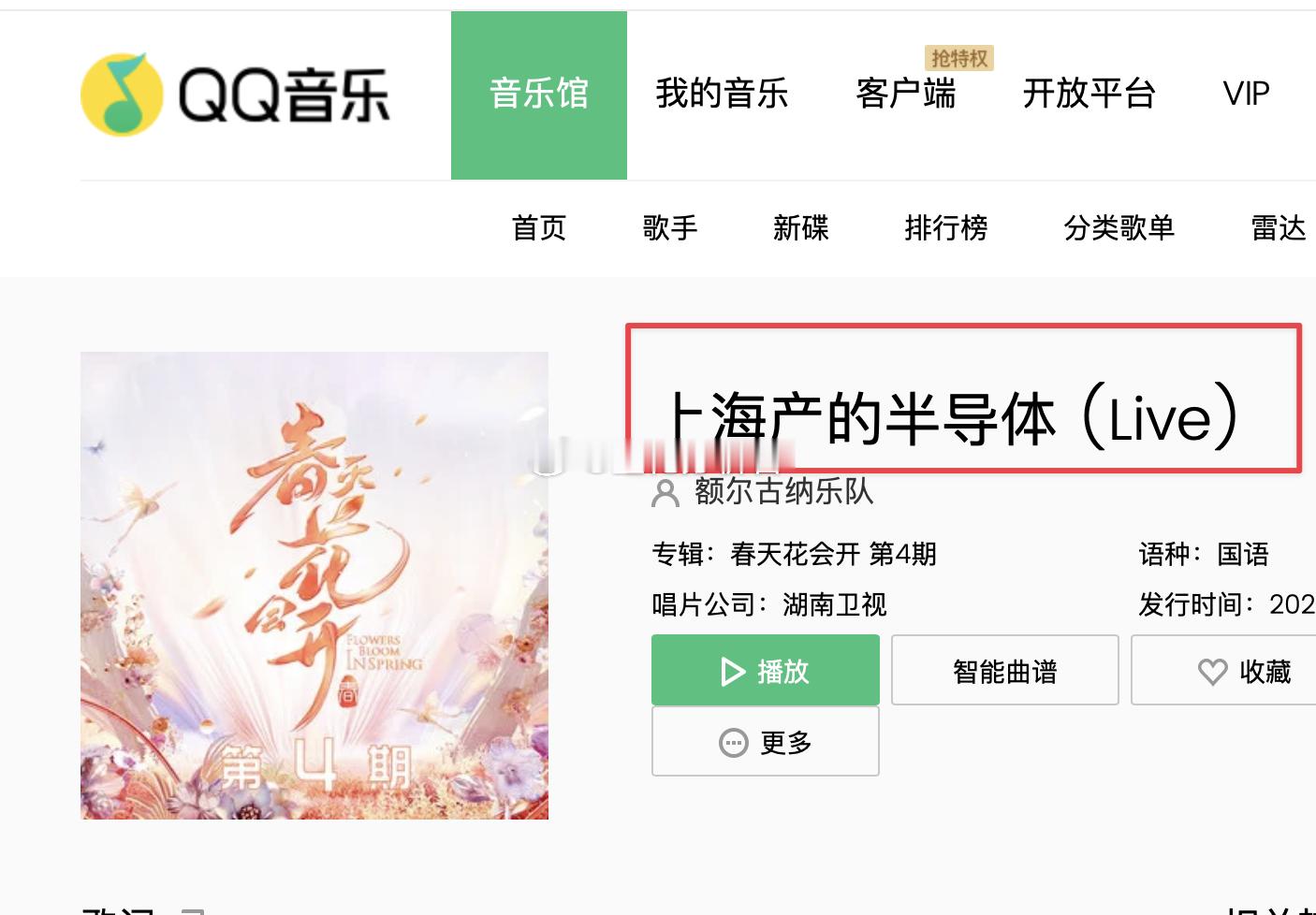Open the 我的音乐 tab

tap(722, 94)
